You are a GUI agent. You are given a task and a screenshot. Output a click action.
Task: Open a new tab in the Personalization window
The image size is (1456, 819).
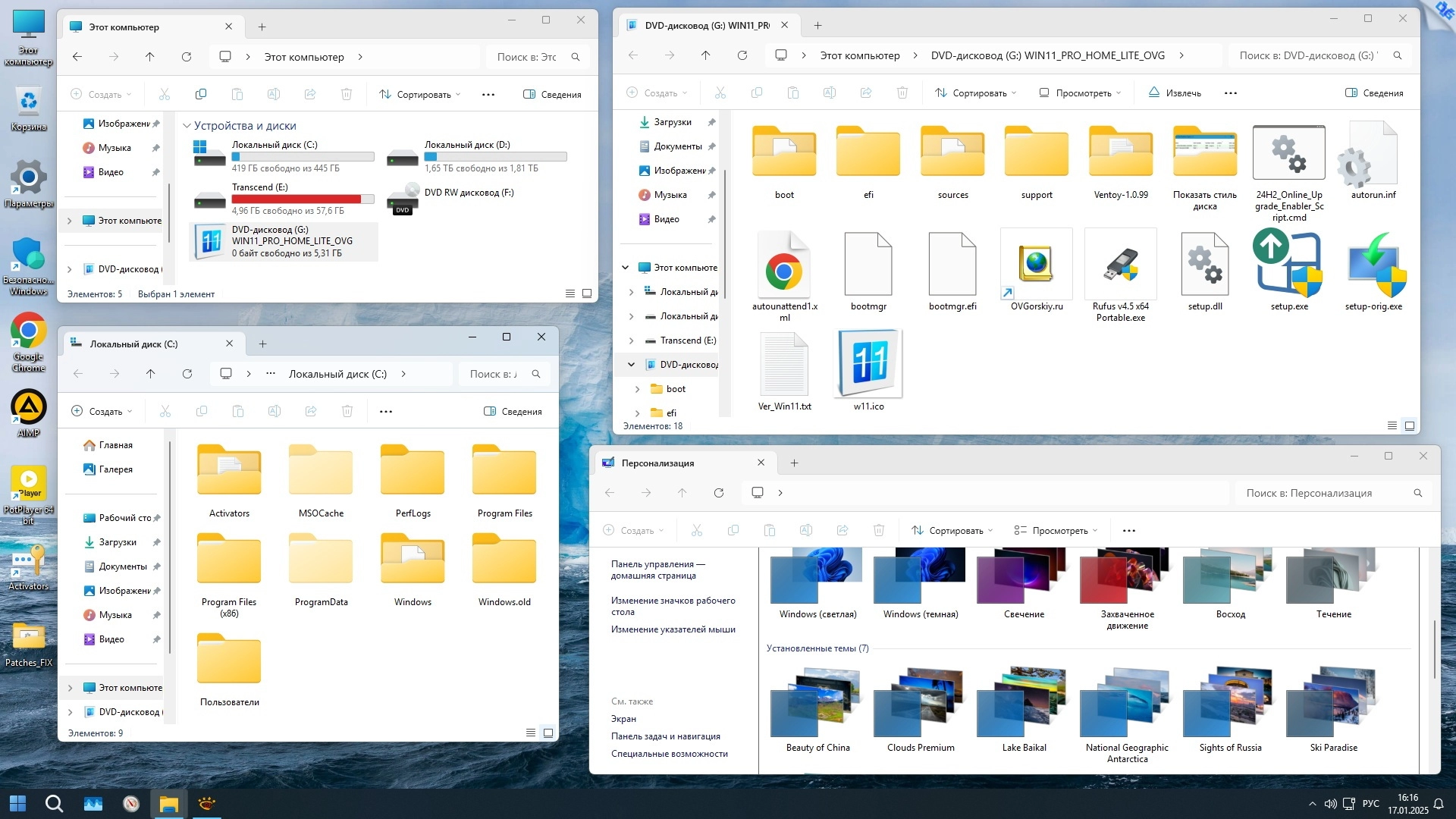[794, 463]
